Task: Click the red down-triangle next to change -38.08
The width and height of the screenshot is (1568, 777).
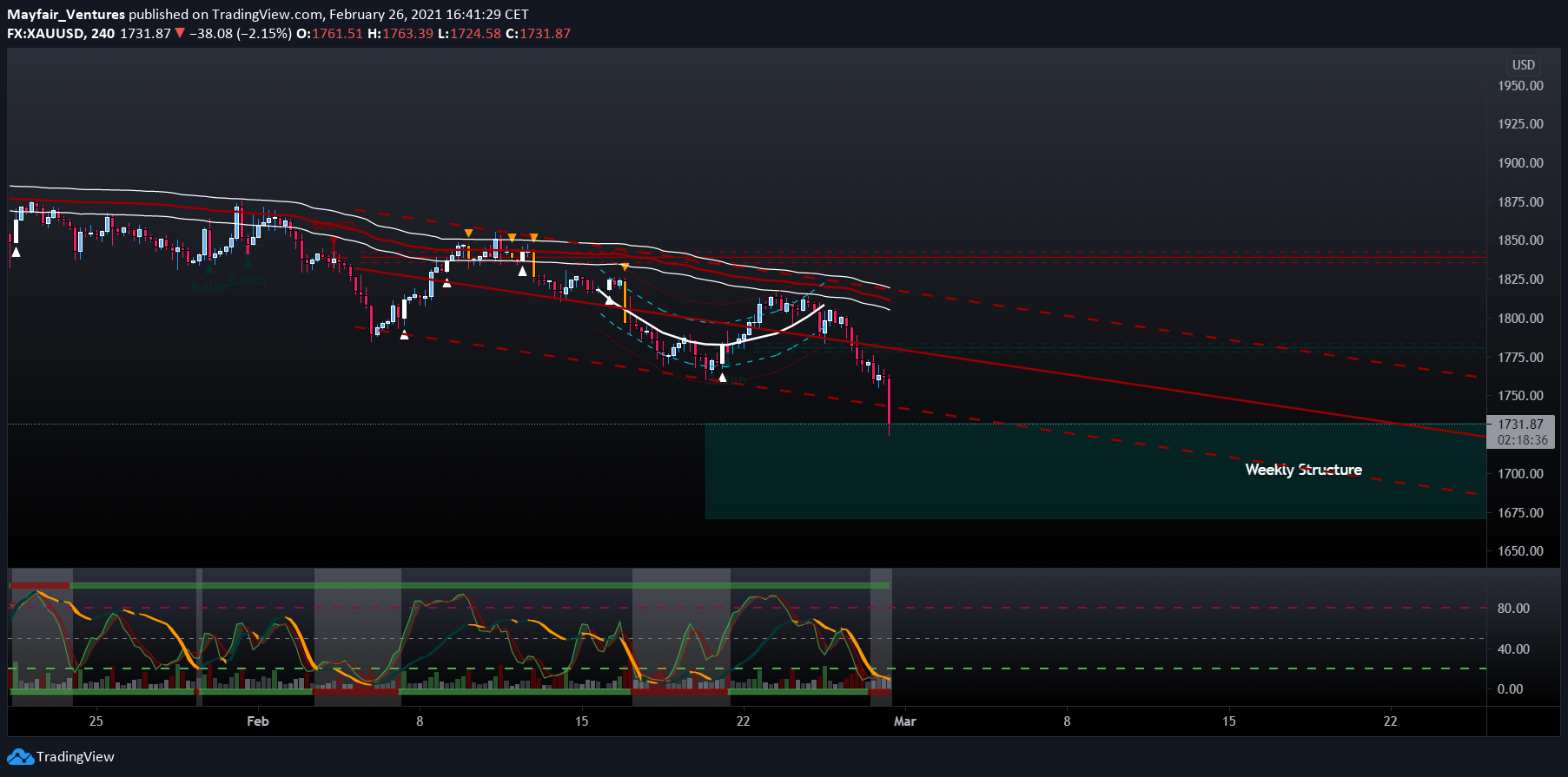Action: click(180, 34)
